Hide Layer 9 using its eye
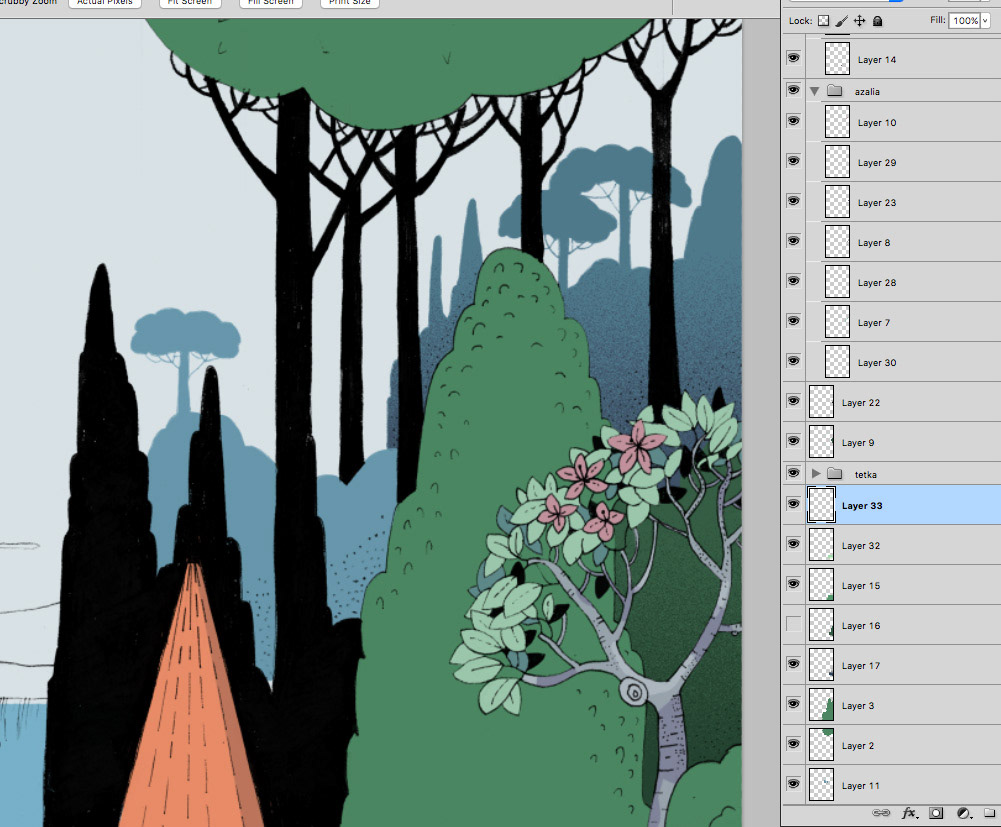Screen dimensions: 1001x827 tap(794, 441)
